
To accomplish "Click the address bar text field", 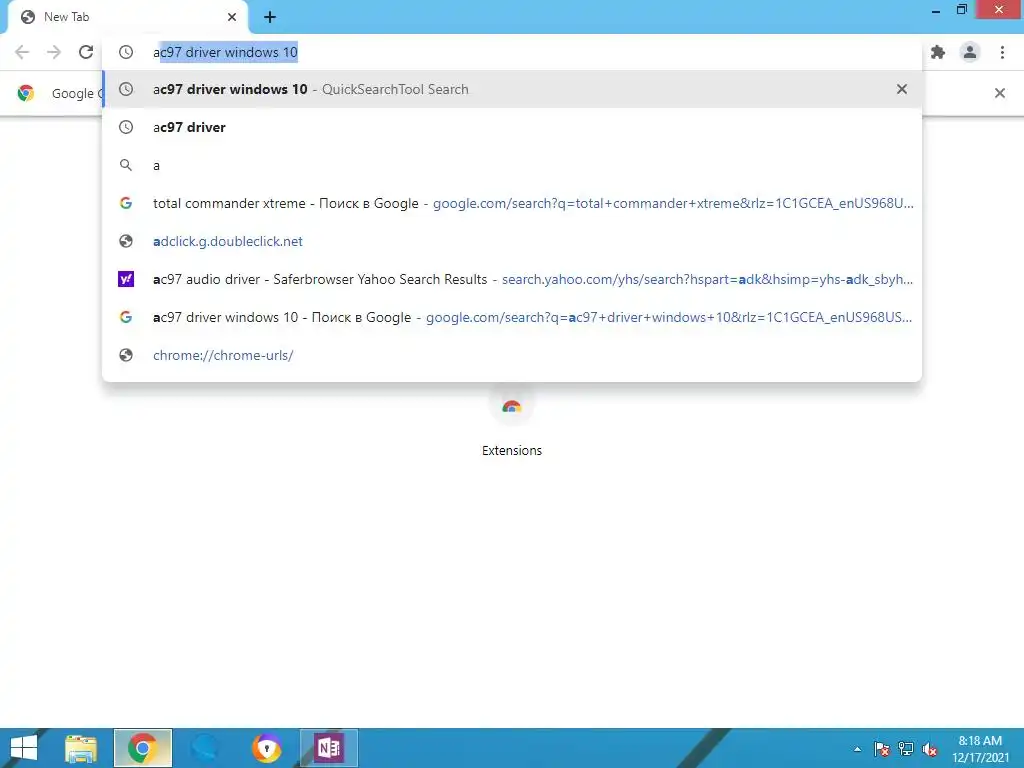I will coord(512,52).
